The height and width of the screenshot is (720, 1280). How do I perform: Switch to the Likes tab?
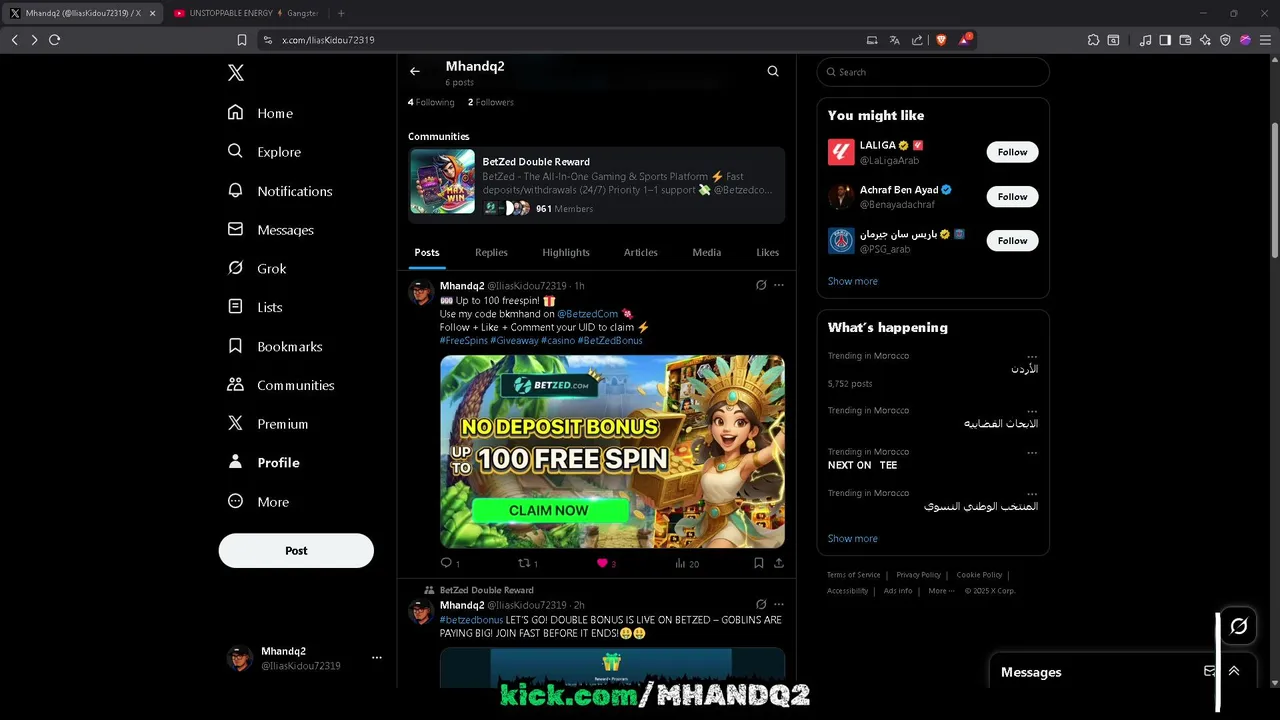[x=767, y=253]
